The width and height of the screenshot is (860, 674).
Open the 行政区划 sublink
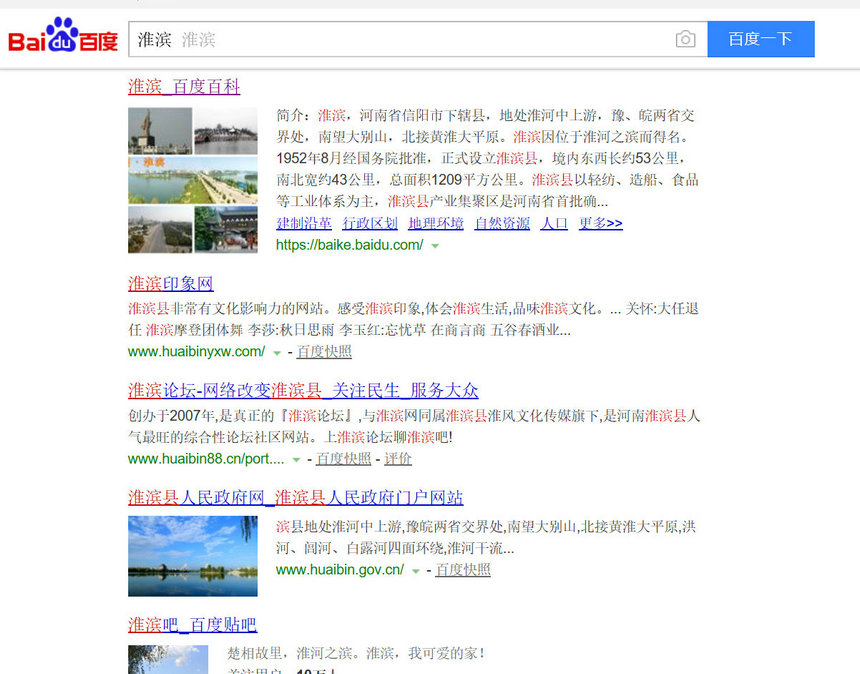[370, 223]
